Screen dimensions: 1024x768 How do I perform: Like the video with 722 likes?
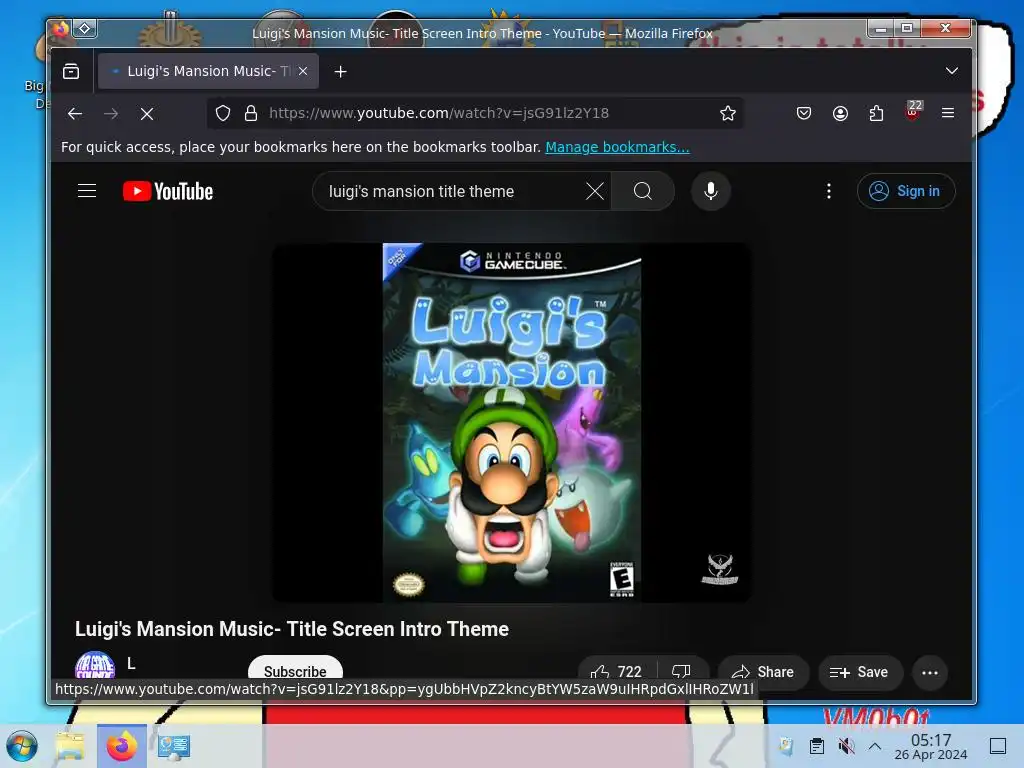coord(617,671)
